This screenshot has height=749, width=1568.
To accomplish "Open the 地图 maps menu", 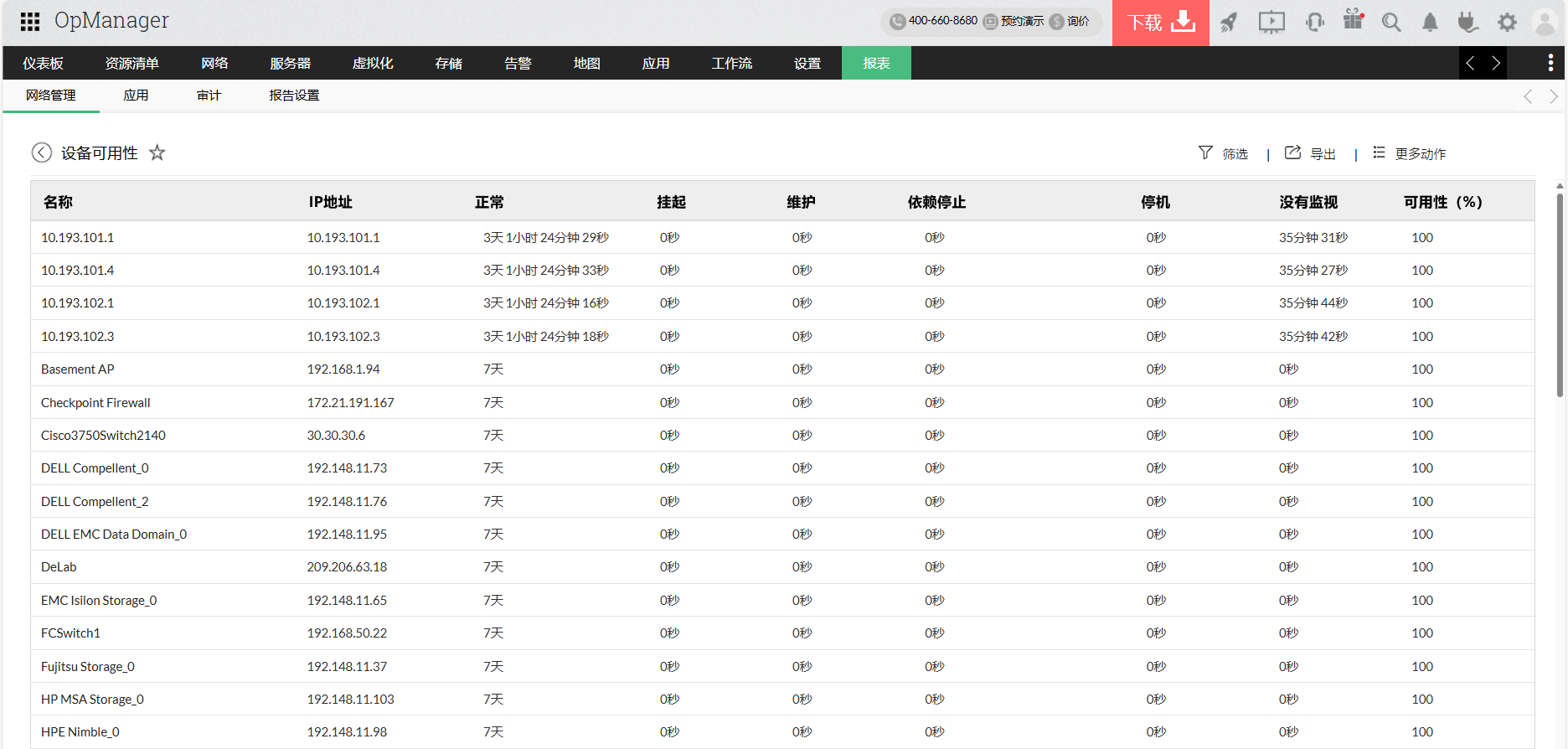I will (586, 63).
